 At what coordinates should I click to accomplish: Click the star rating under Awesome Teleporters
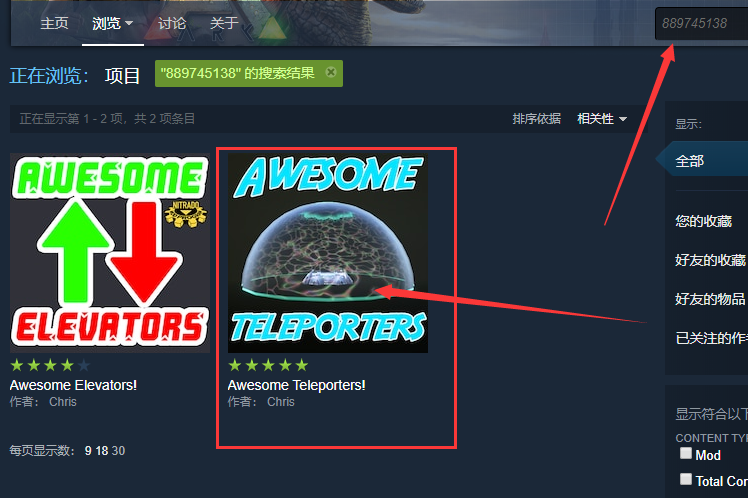tap(268, 365)
